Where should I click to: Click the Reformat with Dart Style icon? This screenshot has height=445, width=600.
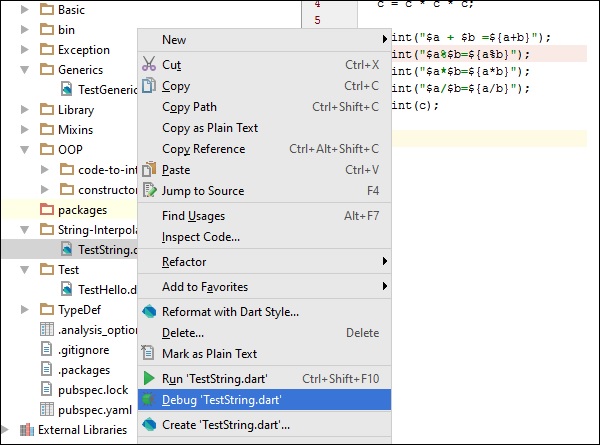click(149, 311)
